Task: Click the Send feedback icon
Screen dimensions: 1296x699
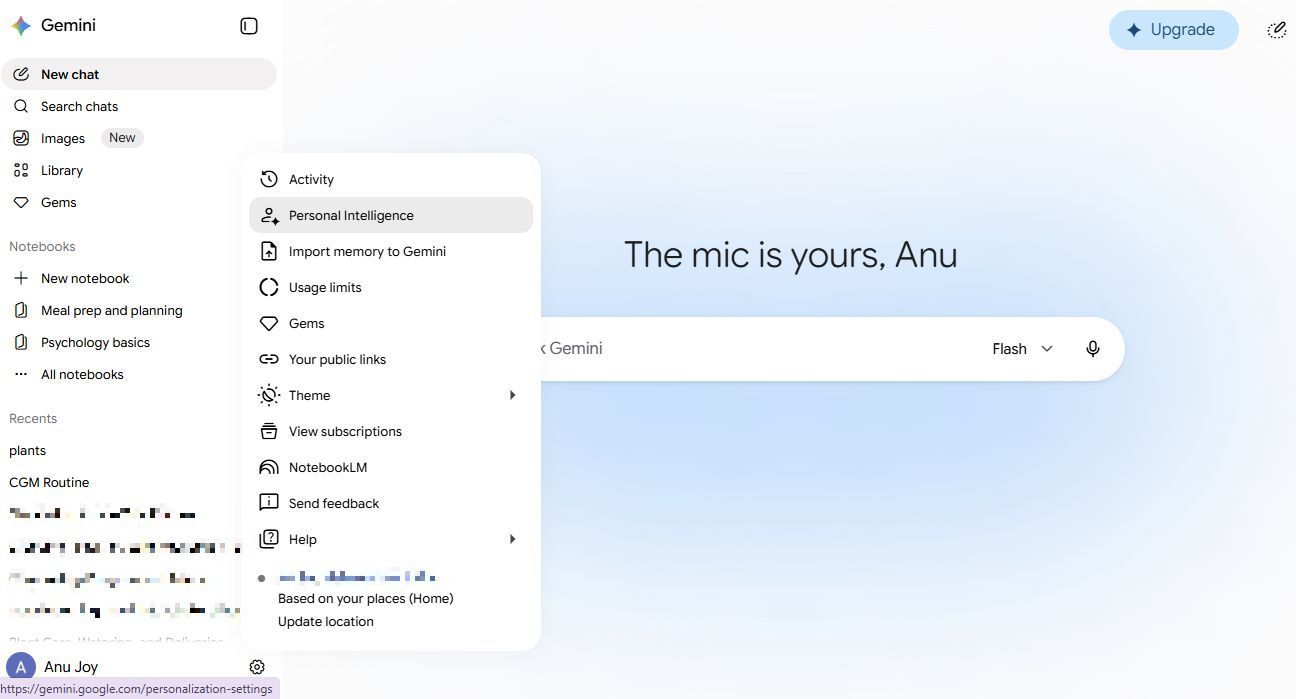Action: click(x=269, y=503)
